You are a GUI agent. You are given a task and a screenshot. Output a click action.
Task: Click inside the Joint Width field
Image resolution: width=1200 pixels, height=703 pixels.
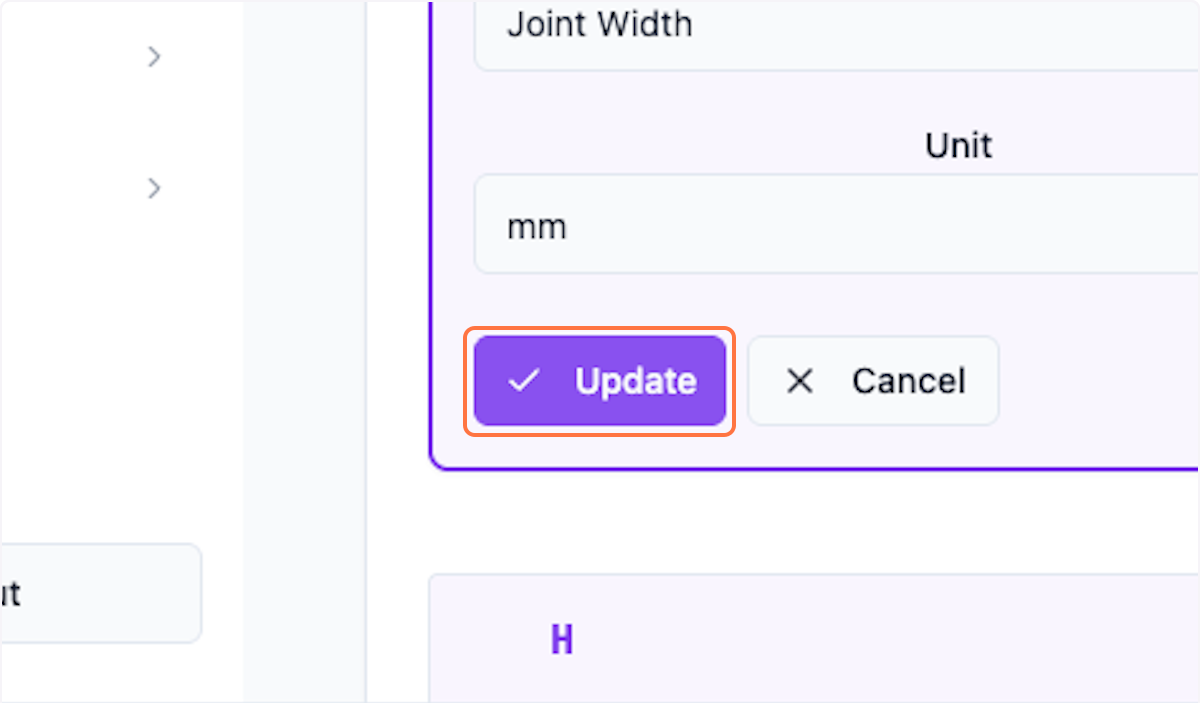(700, 25)
